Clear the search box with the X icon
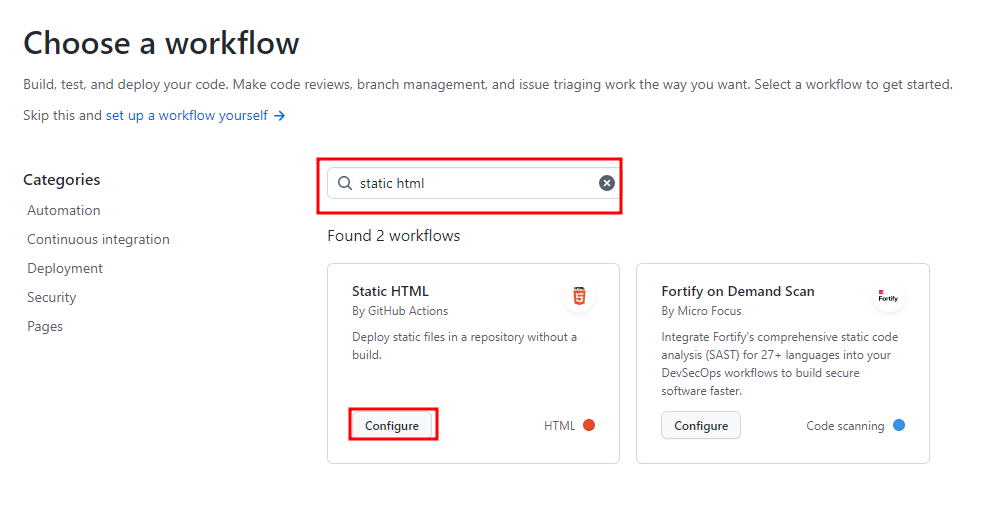The width and height of the screenshot is (995, 515). [606, 183]
